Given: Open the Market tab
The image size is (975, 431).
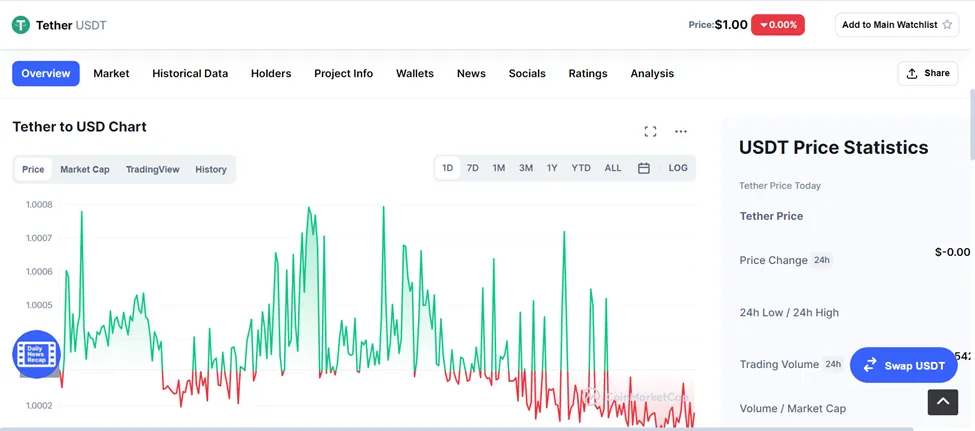Looking at the screenshot, I should pyautogui.click(x=111, y=73).
